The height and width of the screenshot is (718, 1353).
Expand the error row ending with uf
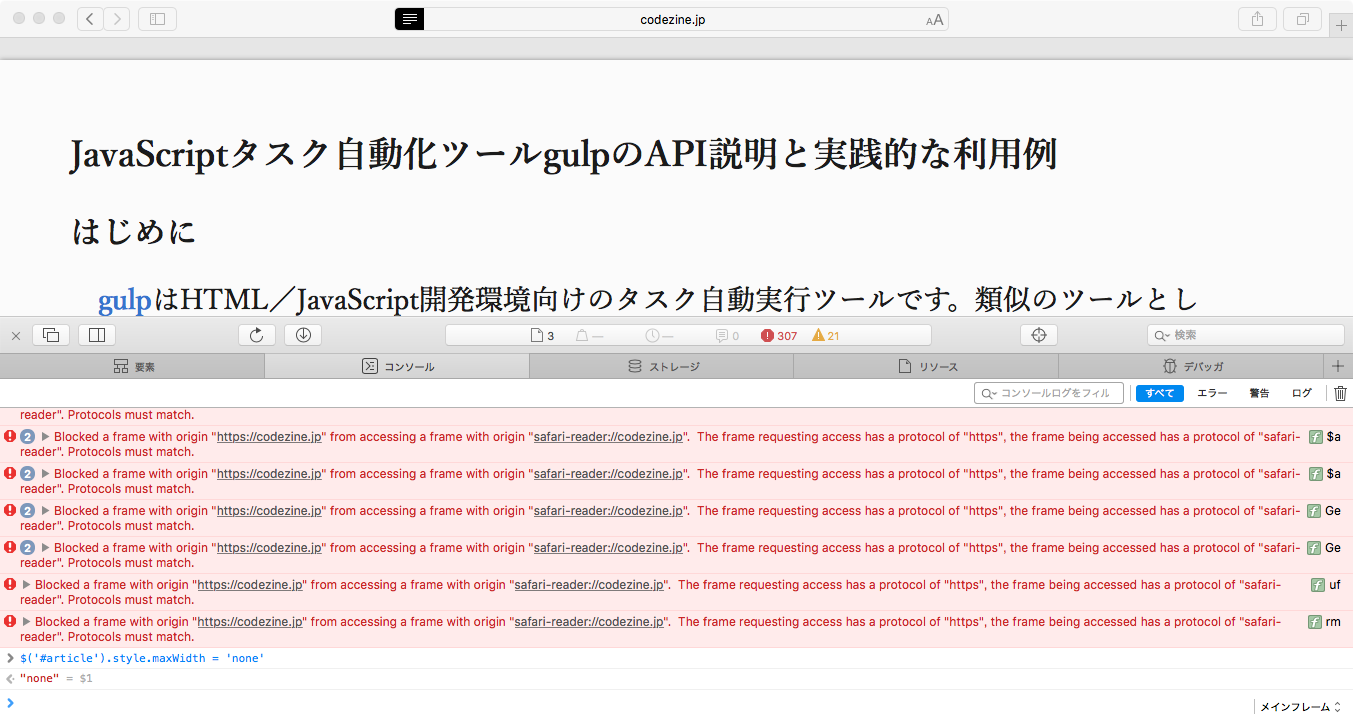pos(26,585)
